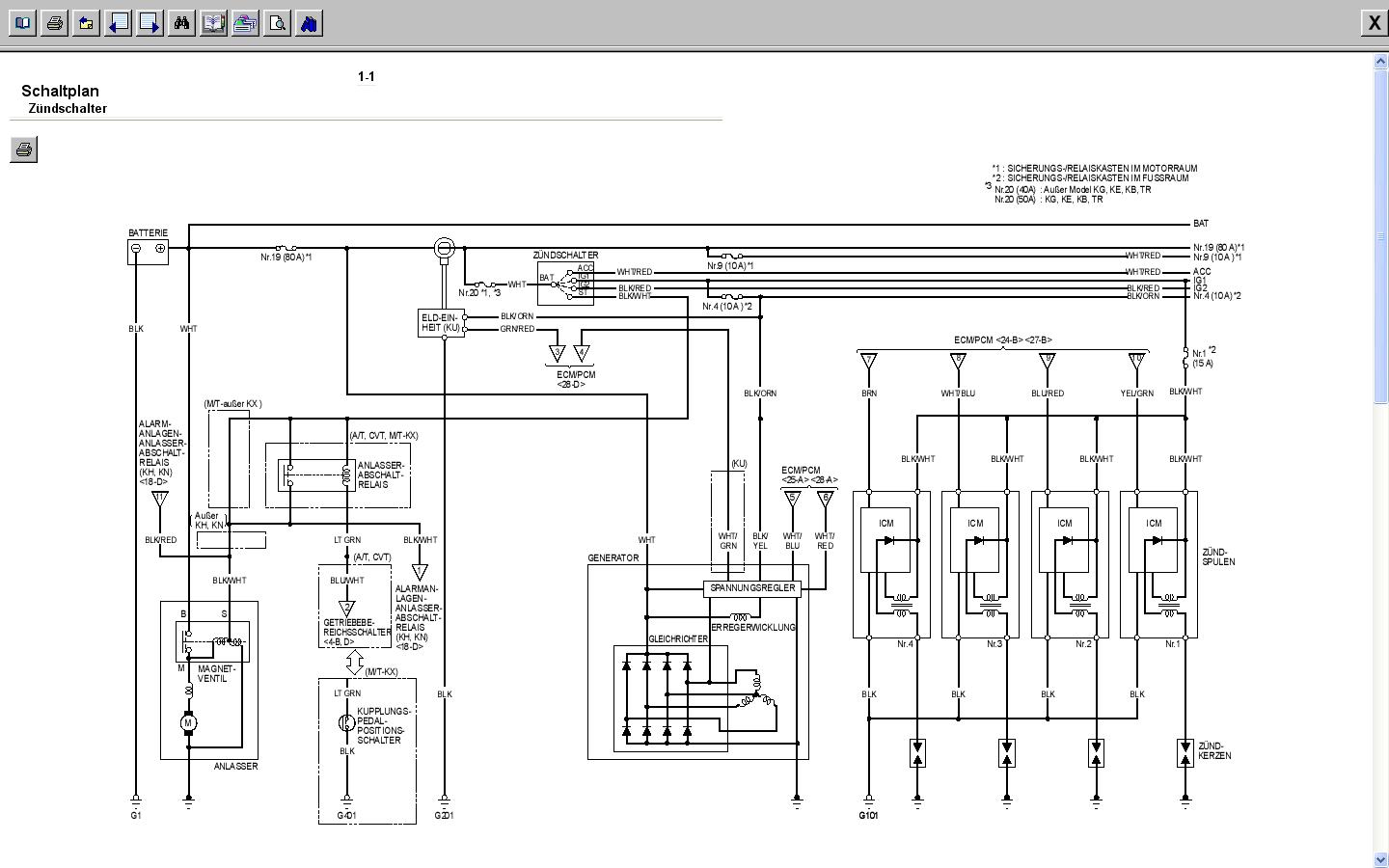Click the ZÜNDSCHALTER switch symbol in diagram

(564, 282)
